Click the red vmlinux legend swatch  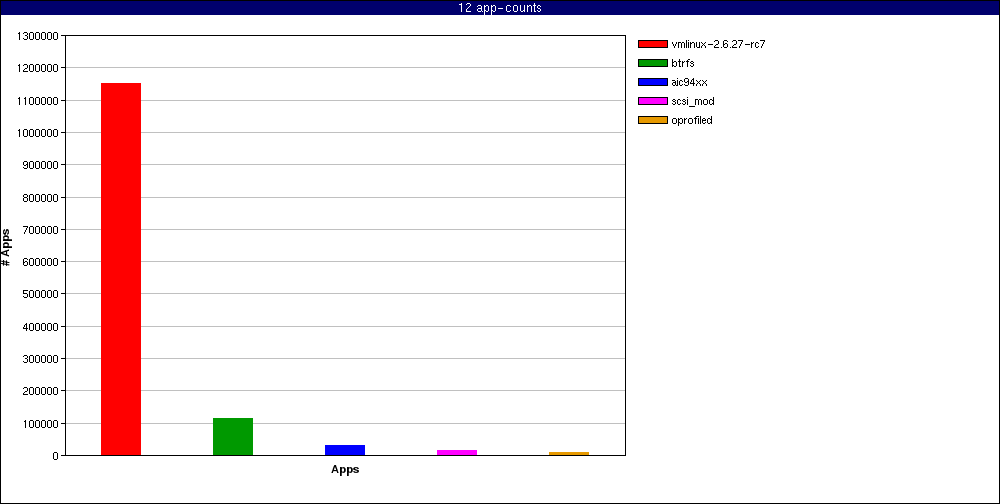(x=652, y=44)
